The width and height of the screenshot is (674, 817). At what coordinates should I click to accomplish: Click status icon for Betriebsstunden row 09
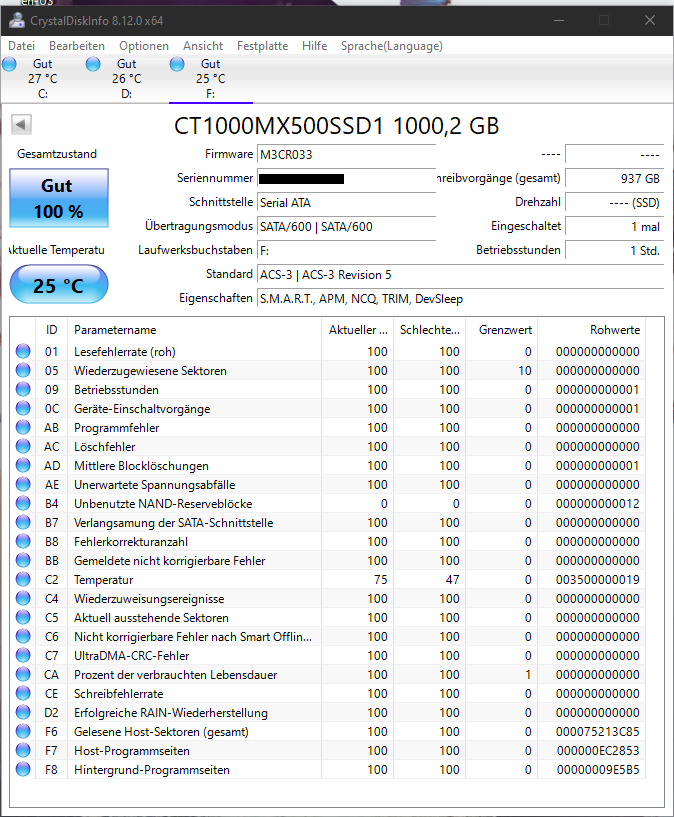pyautogui.click(x=23, y=389)
